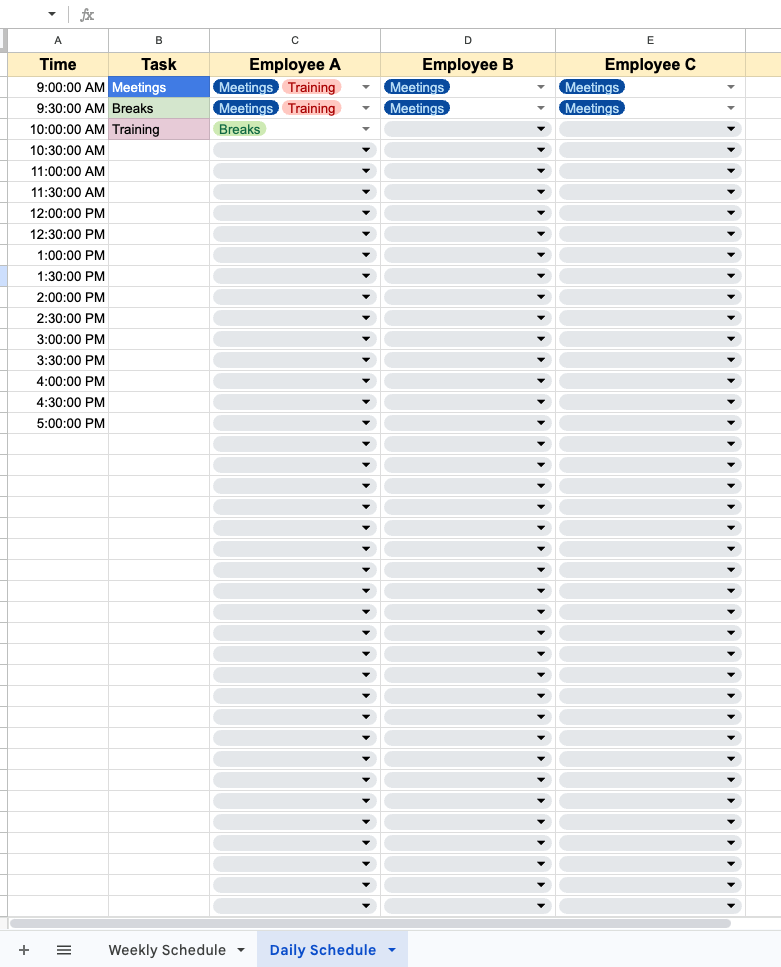This screenshot has height=967, width=781.
Task: Switch to the Weekly Schedule tab
Action: (x=167, y=950)
